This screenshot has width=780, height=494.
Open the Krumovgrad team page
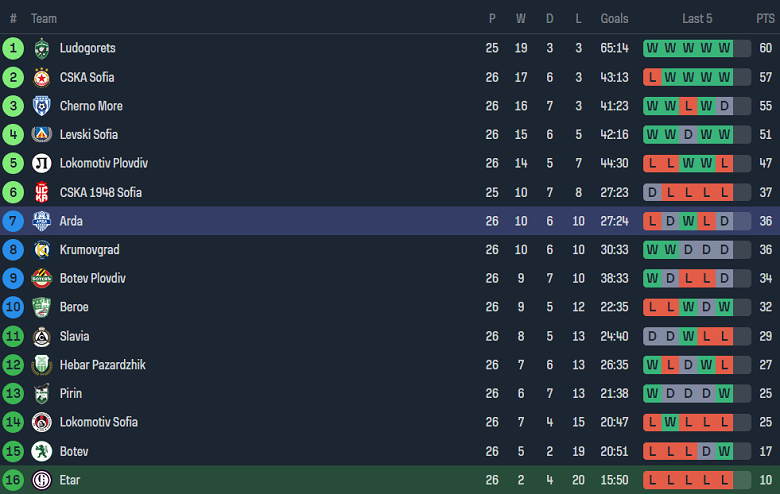87,250
